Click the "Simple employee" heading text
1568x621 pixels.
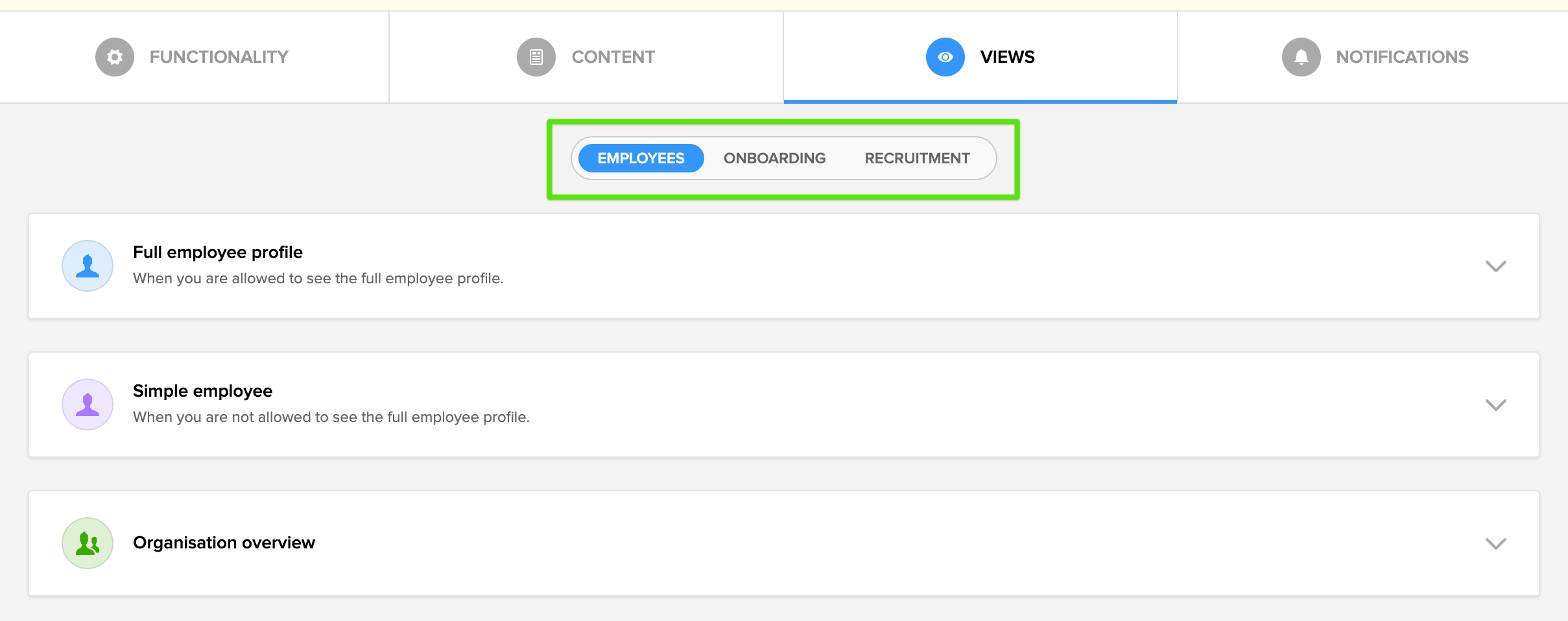[x=202, y=391]
